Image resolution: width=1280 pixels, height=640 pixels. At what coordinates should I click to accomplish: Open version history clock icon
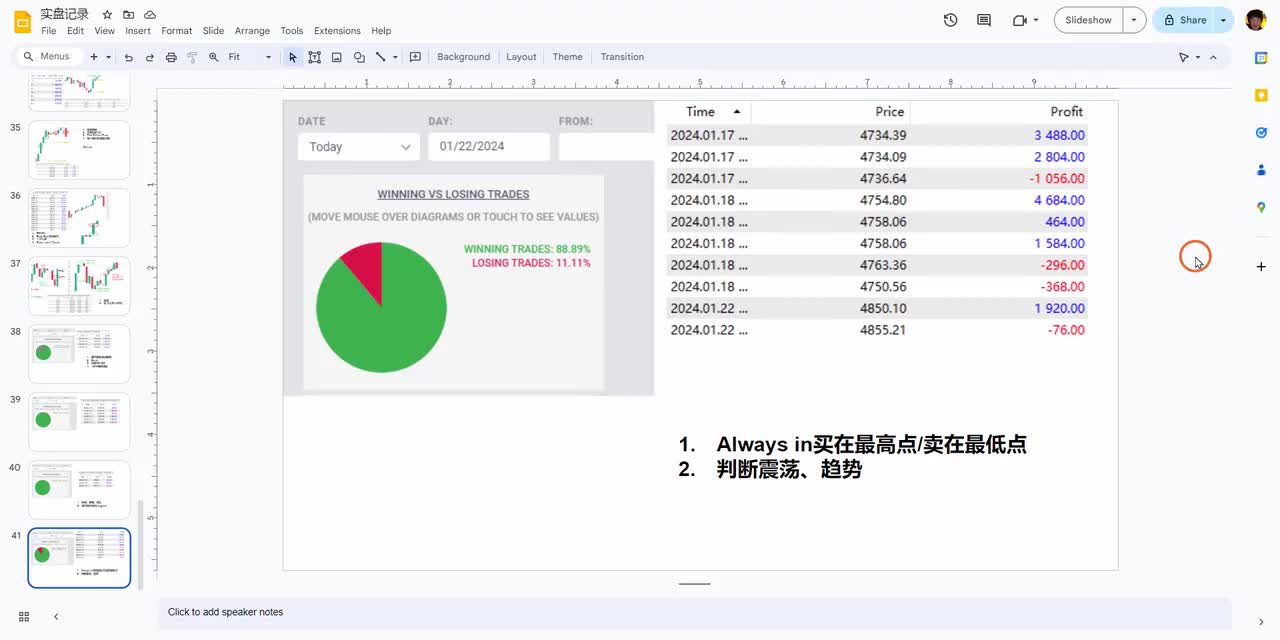tap(950, 20)
